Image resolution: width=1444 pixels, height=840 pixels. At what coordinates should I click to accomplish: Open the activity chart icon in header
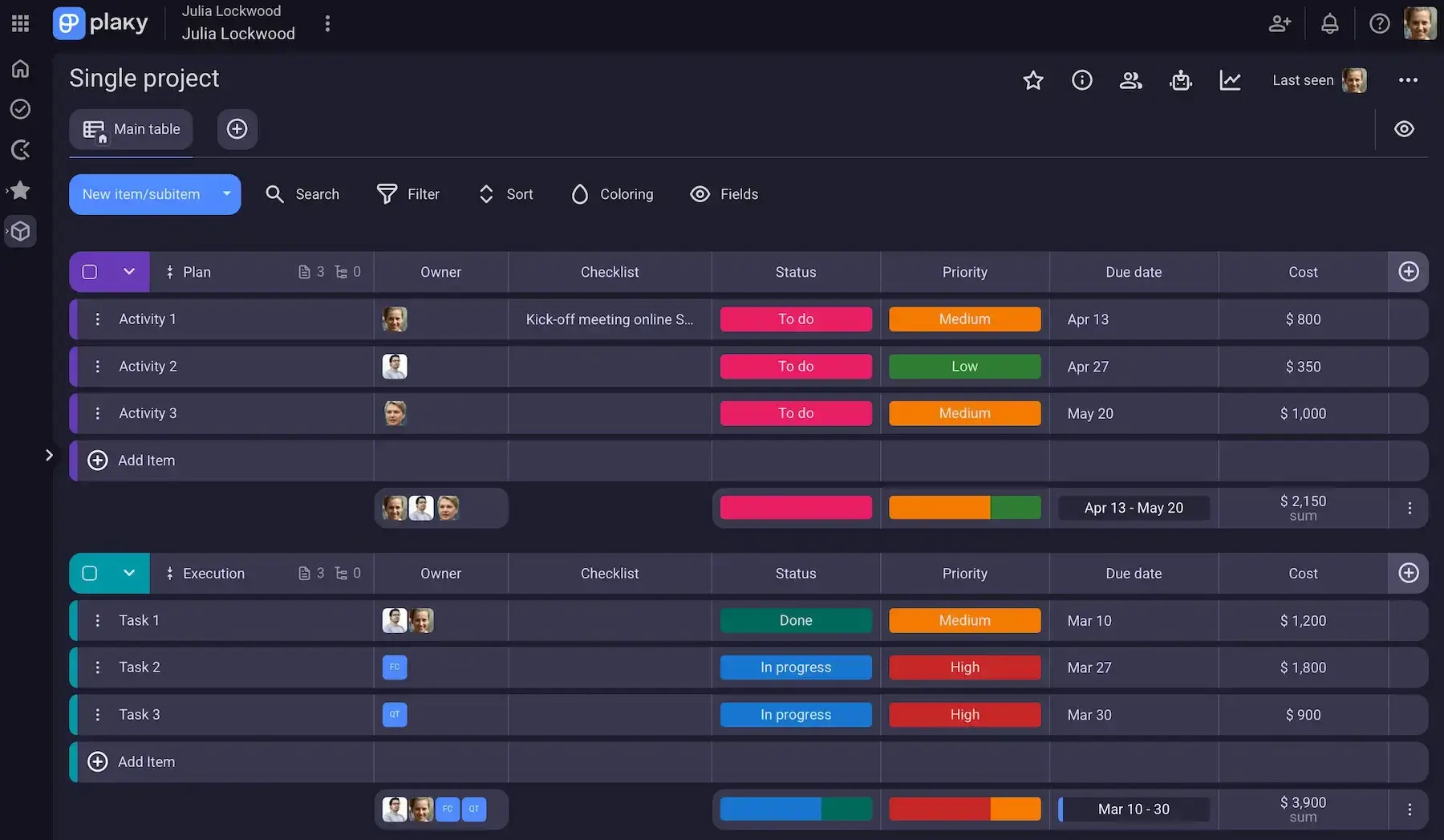point(1231,80)
